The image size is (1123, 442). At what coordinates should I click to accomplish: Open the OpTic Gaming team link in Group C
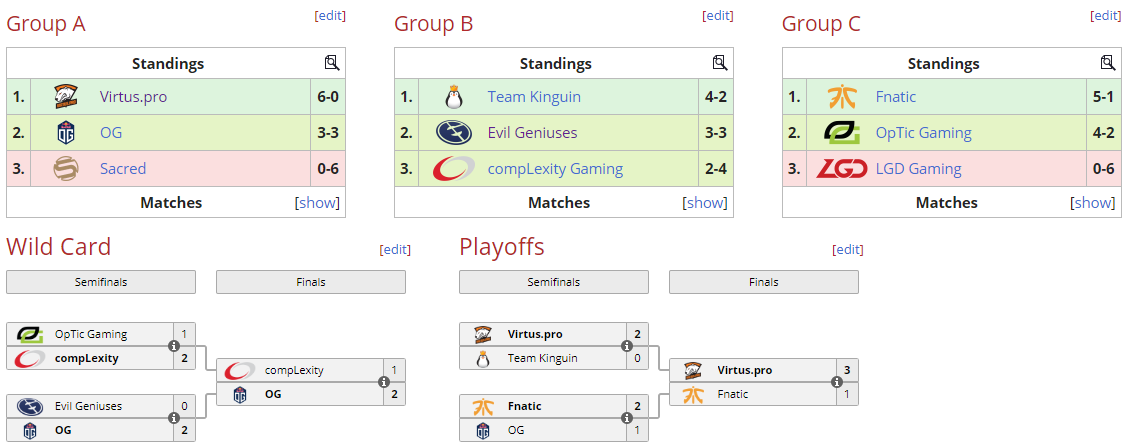923,133
